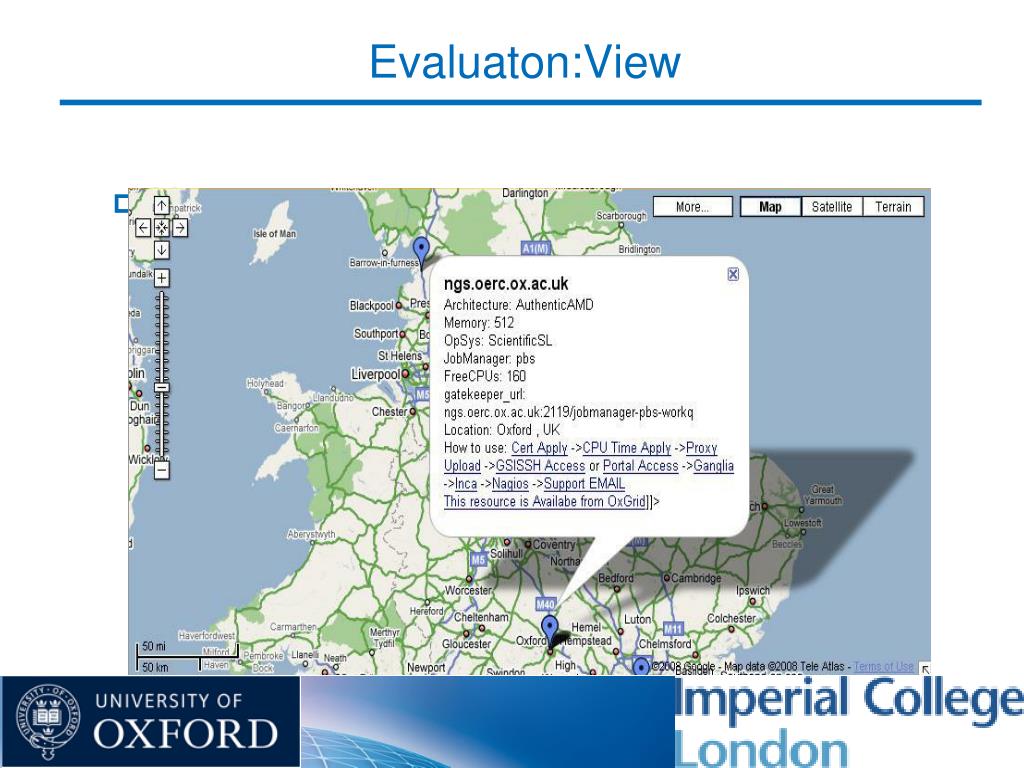
Task: Open the Cert Apply link
Action: (x=539, y=448)
